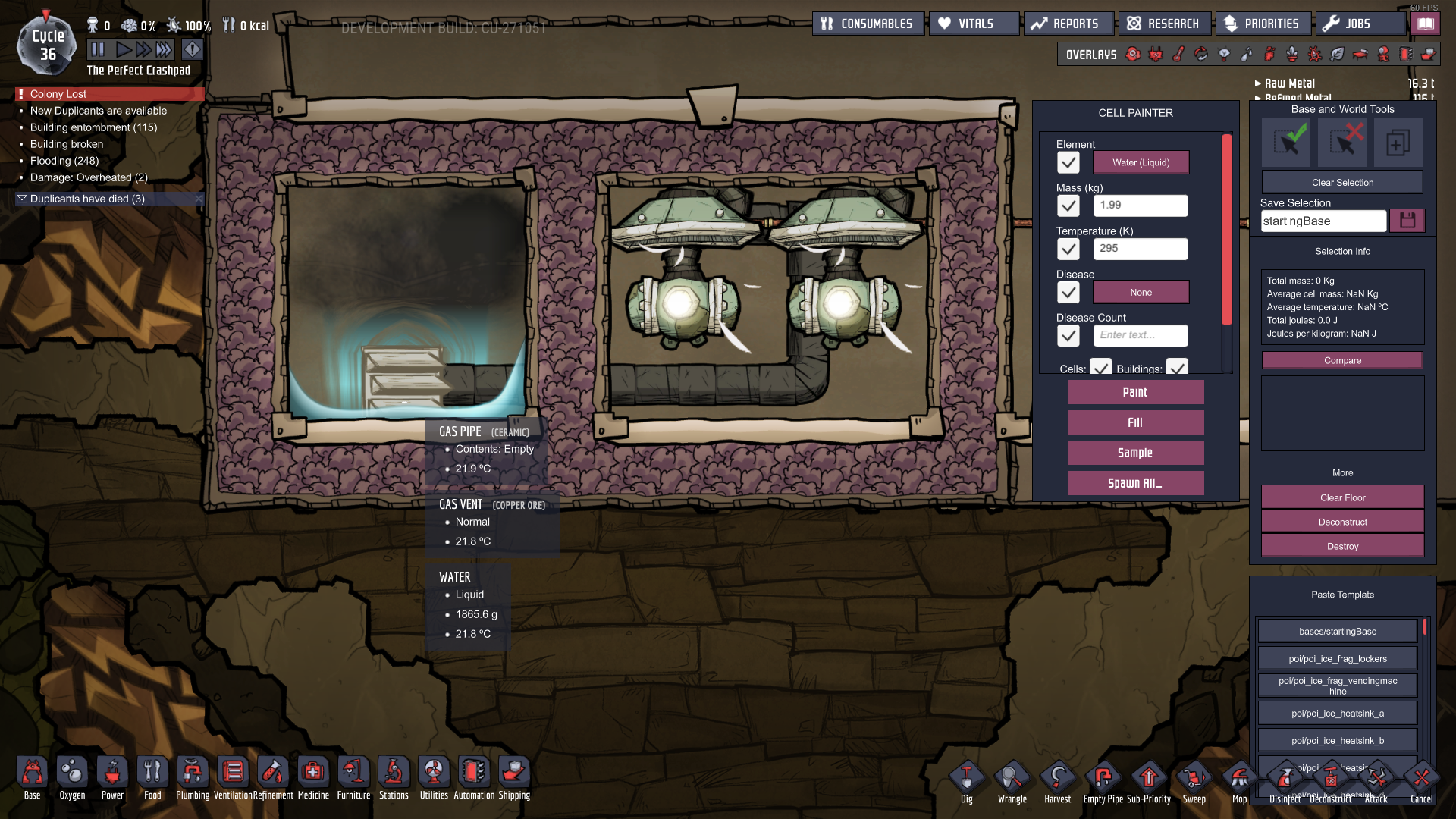Click the Mass (kg) input field
The height and width of the screenshot is (819, 1456).
coord(1141,206)
